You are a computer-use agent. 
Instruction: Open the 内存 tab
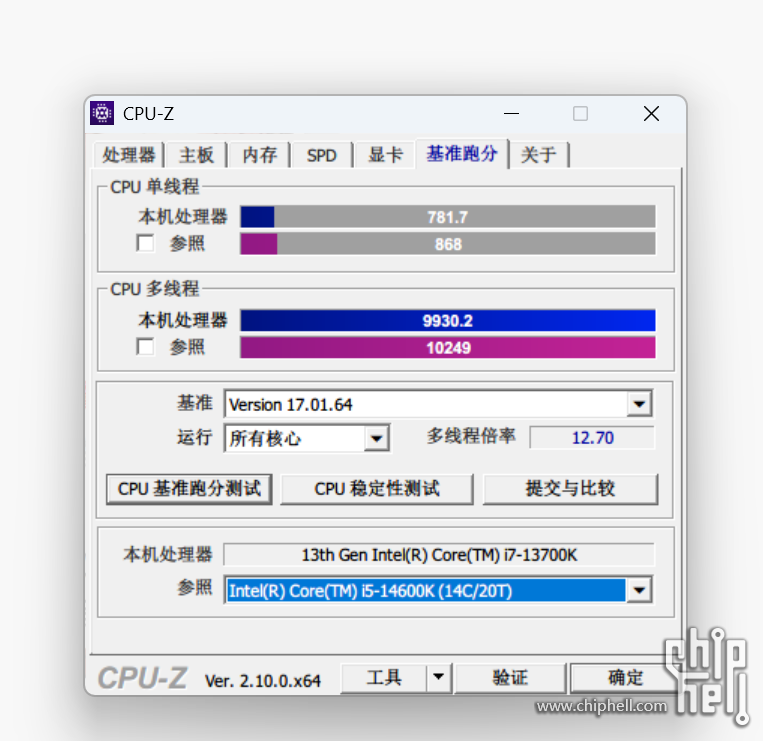pyautogui.click(x=259, y=155)
